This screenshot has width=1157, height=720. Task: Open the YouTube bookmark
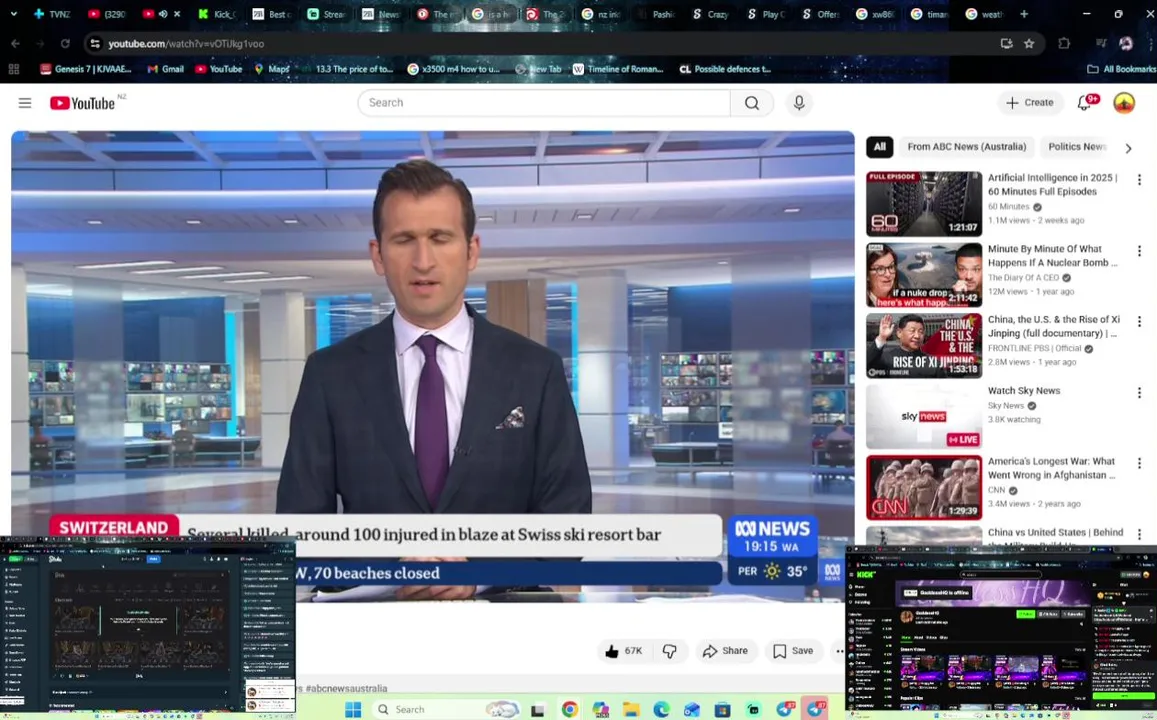point(218,69)
